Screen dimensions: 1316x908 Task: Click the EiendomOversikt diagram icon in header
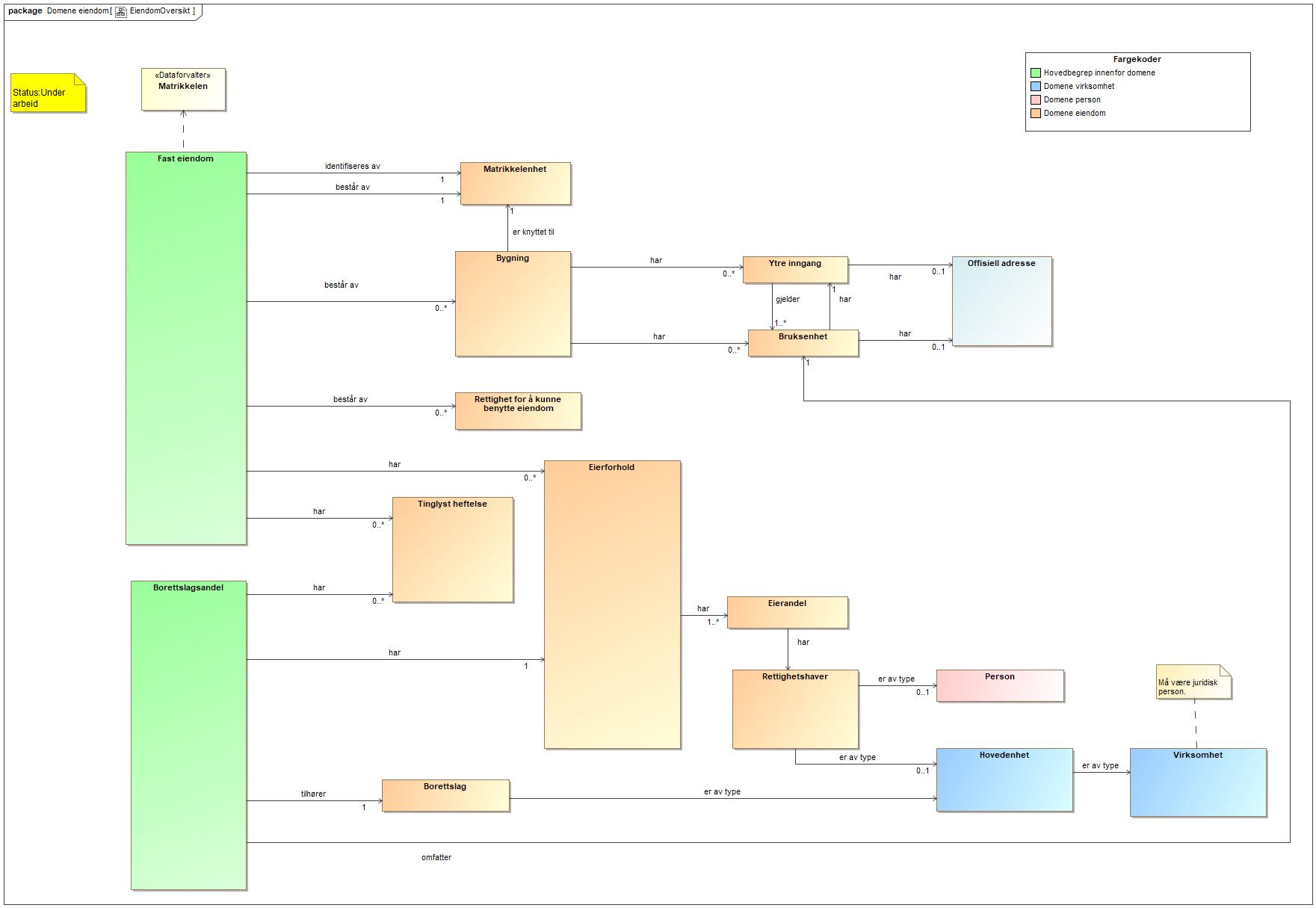tap(121, 11)
